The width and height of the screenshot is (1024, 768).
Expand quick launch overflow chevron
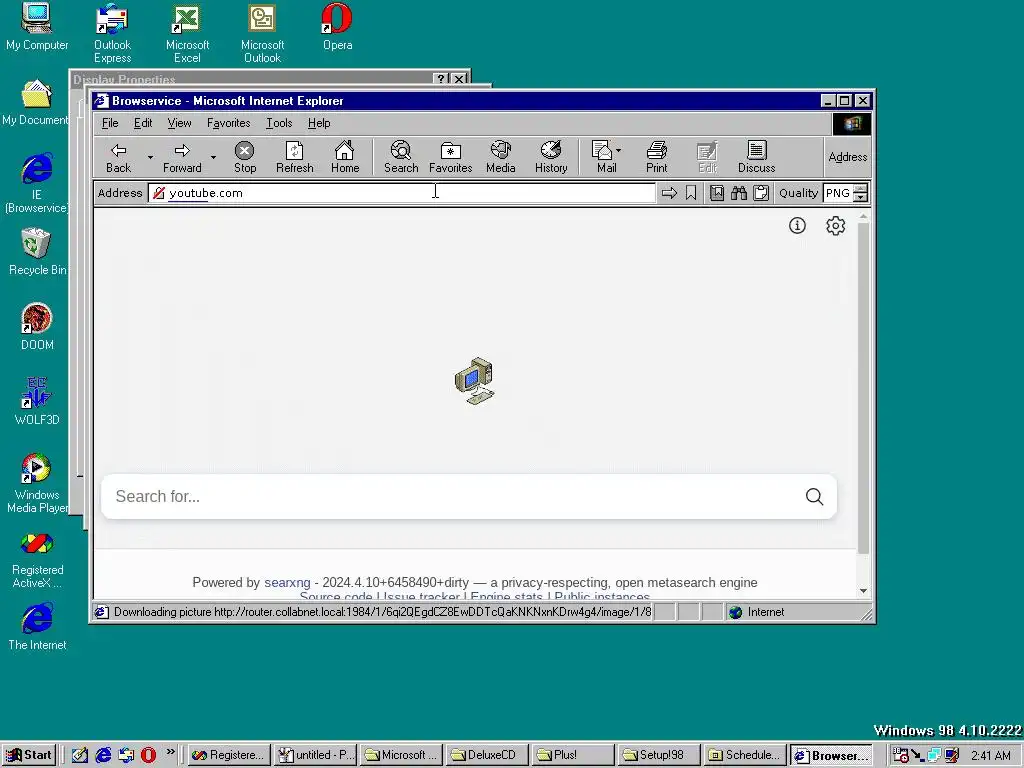coord(170,752)
